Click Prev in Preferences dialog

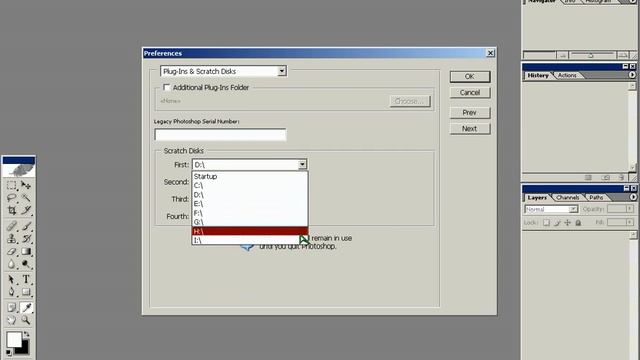coord(470,113)
